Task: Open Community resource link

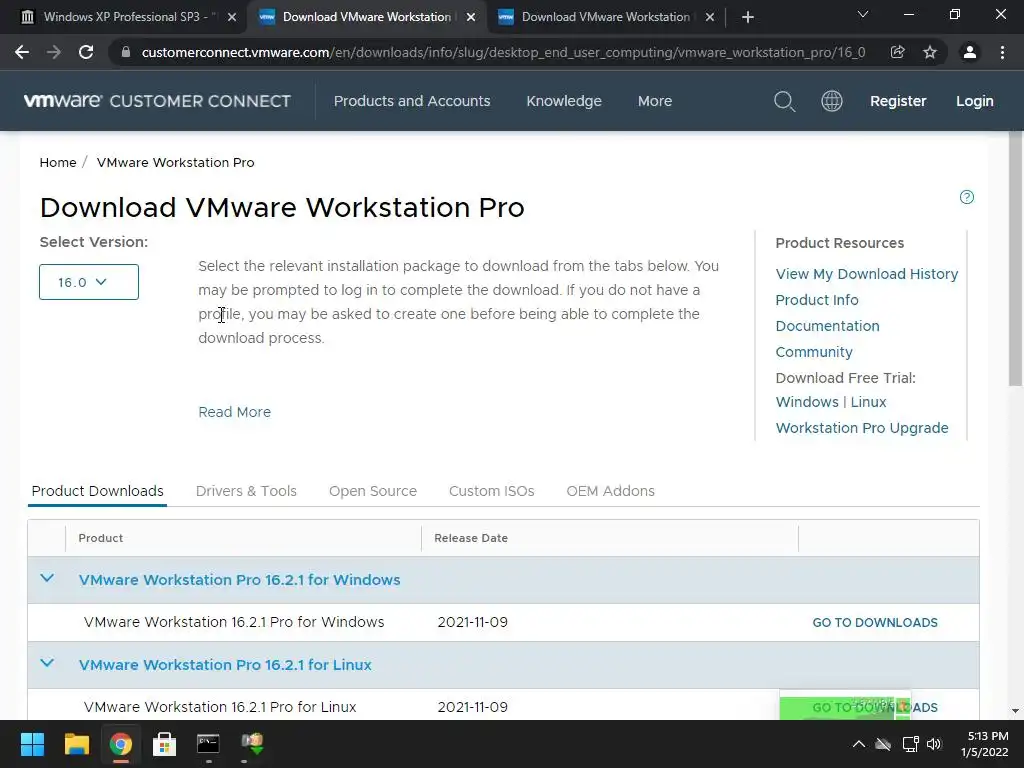Action: tap(814, 352)
